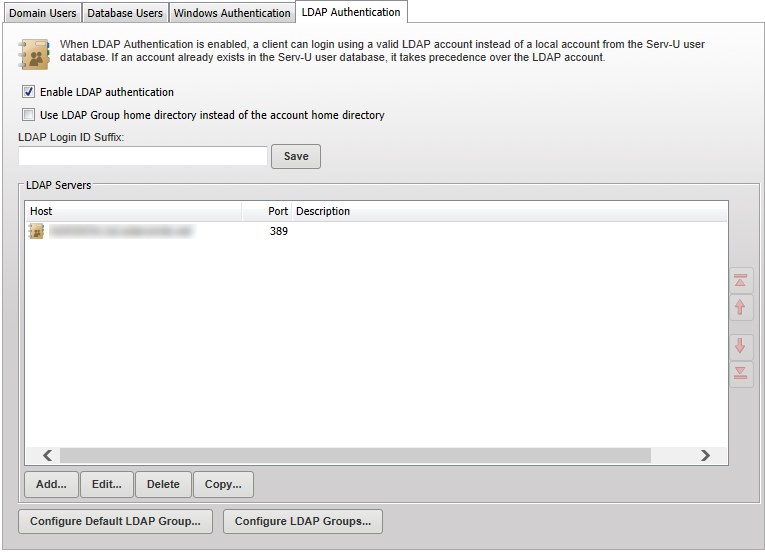Open the Database Users tab
The width and height of the screenshot is (765, 552).
coord(124,13)
